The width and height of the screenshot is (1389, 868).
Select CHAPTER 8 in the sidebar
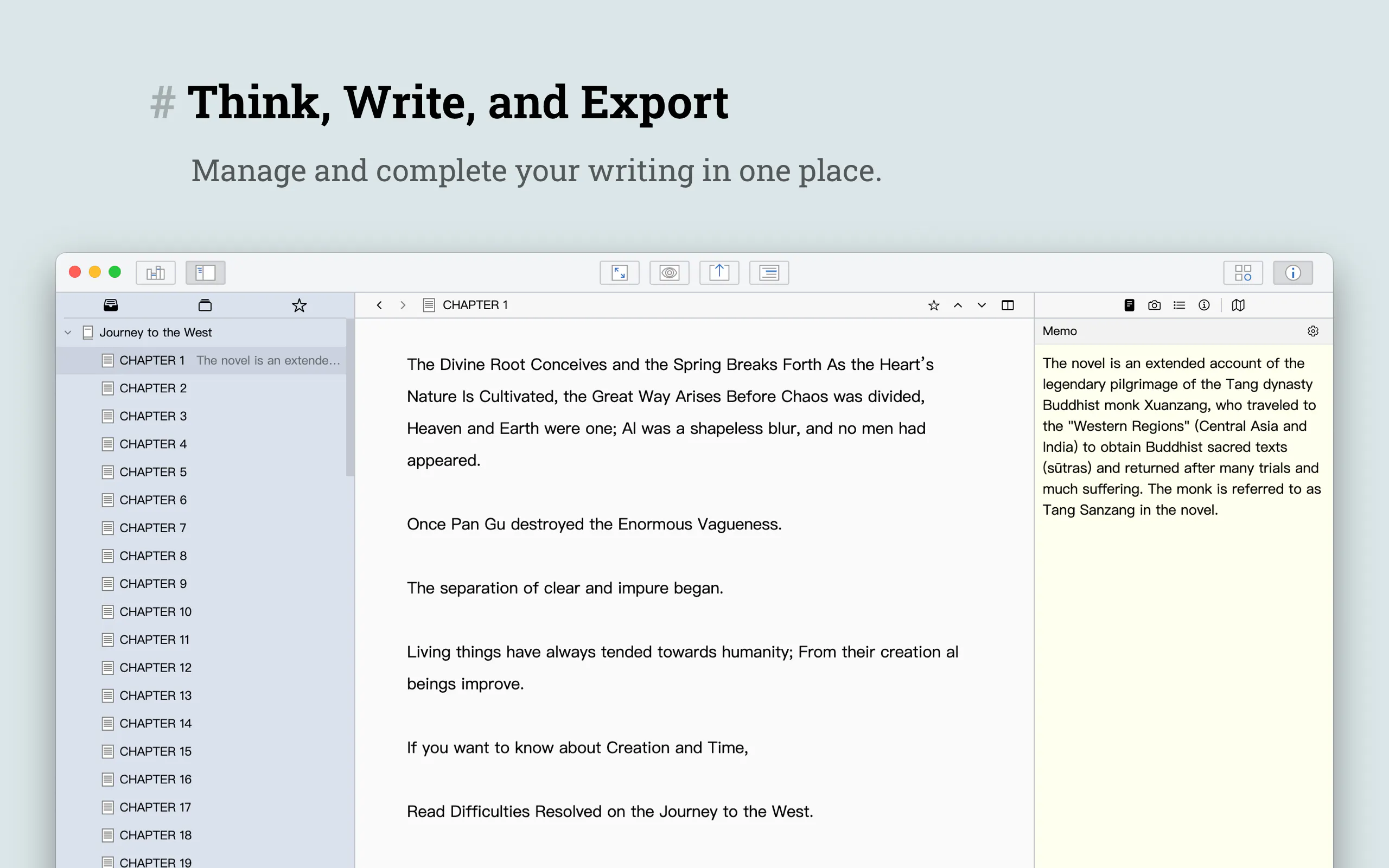[x=201, y=556]
